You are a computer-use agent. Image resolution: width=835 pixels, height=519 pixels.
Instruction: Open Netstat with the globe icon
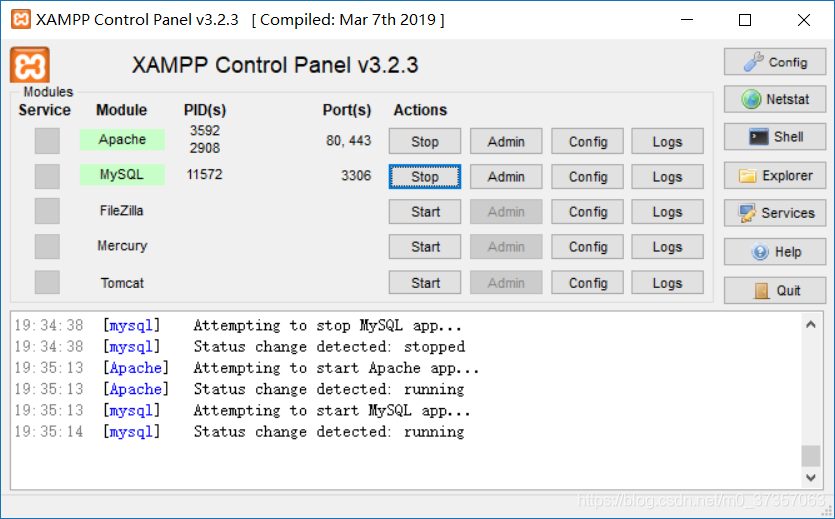[x=775, y=99]
